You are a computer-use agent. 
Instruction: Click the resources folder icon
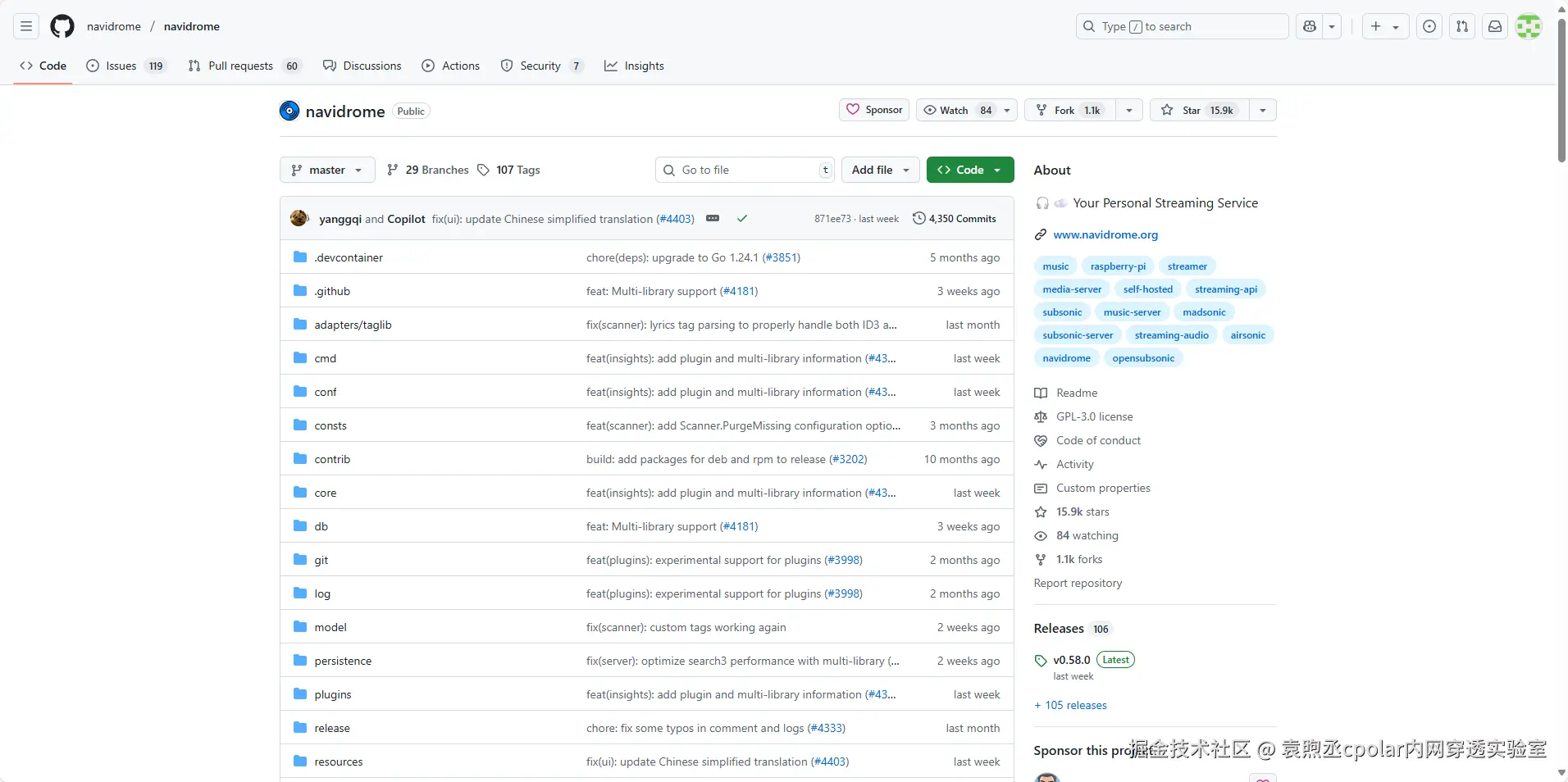(x=300, y=762)
